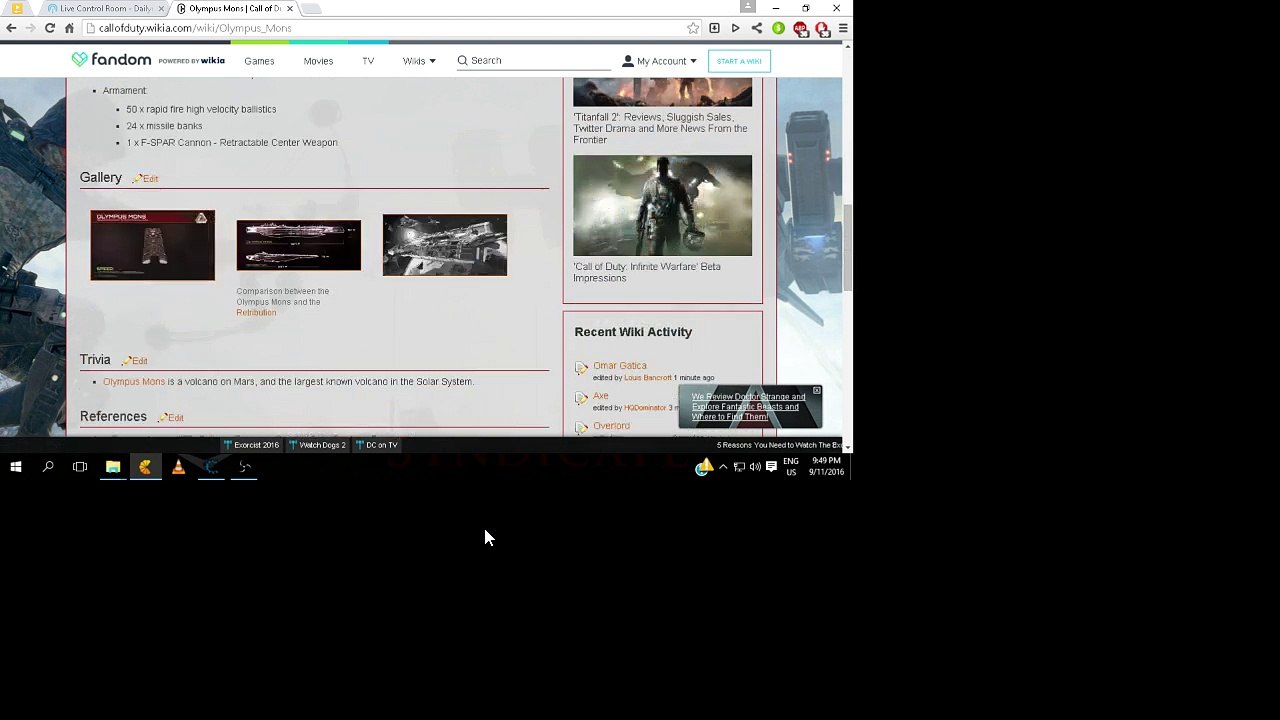Screen dimensions: 1280x720
Task: Open the Retribution link in gallery caption
Action: point(256,313)
